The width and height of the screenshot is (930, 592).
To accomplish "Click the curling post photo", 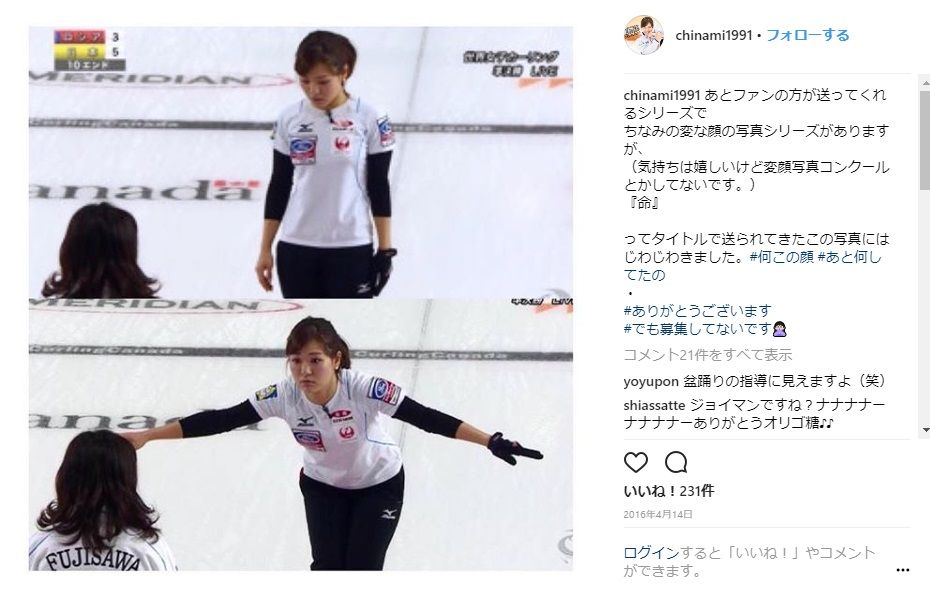I will click(301, 298).
